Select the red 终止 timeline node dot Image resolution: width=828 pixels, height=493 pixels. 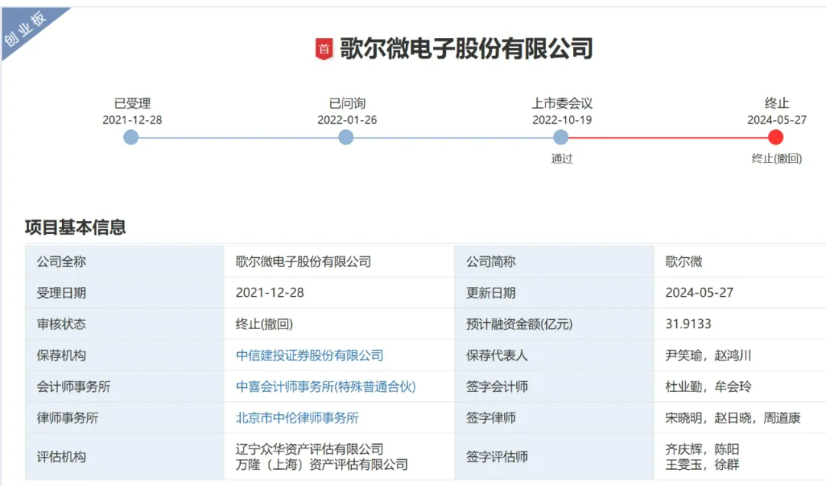(776, 138)
